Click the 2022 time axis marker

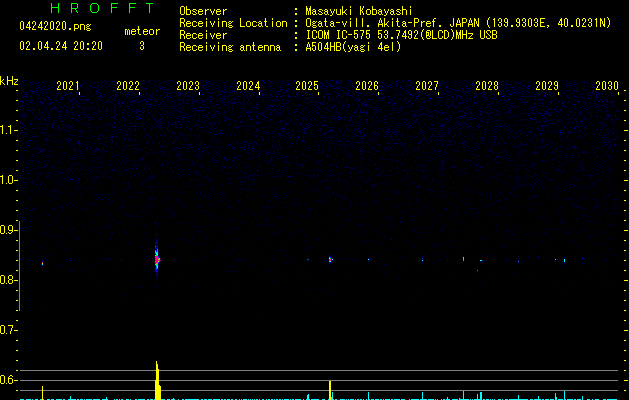(128, 86)
